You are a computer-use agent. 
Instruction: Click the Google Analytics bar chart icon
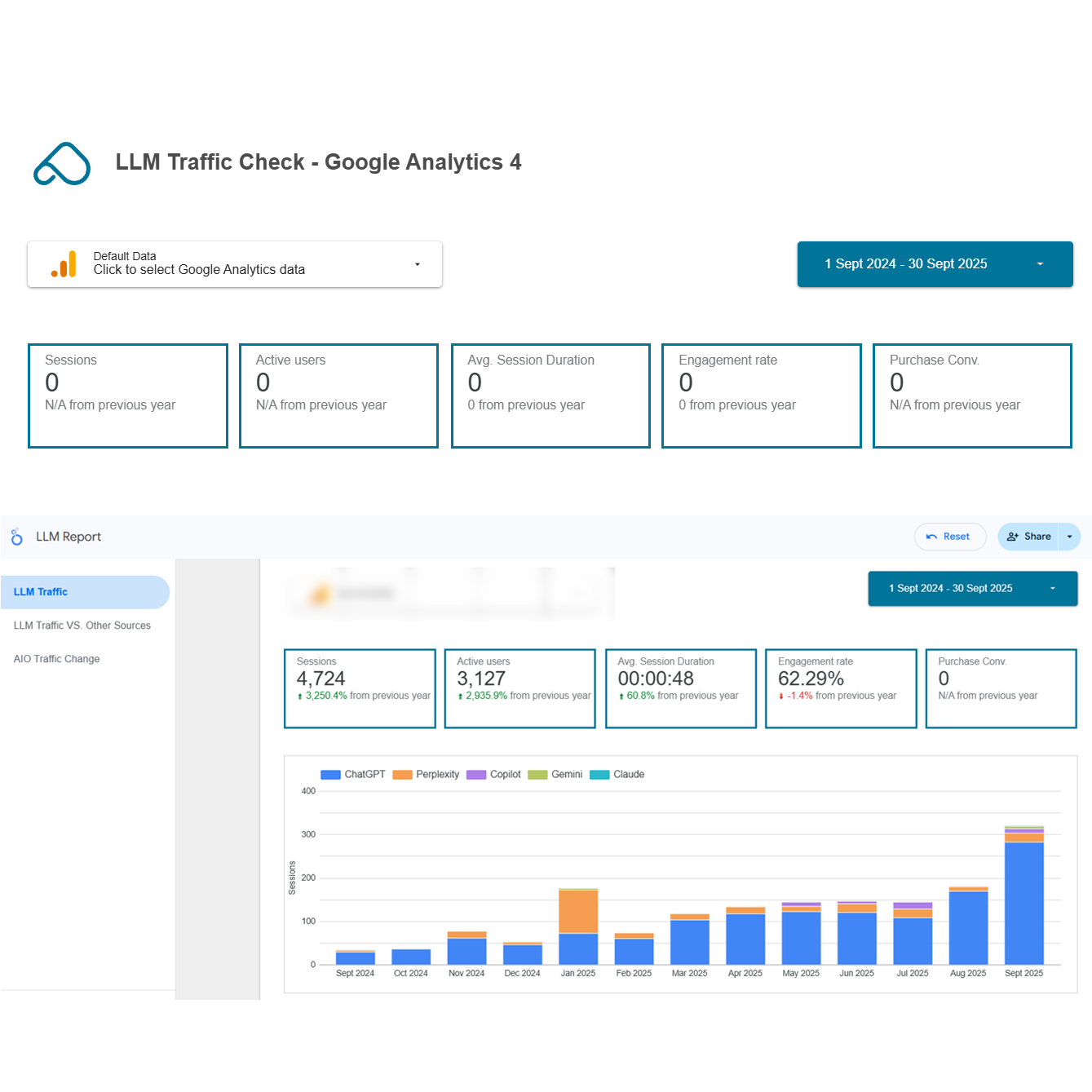point(64,264)
